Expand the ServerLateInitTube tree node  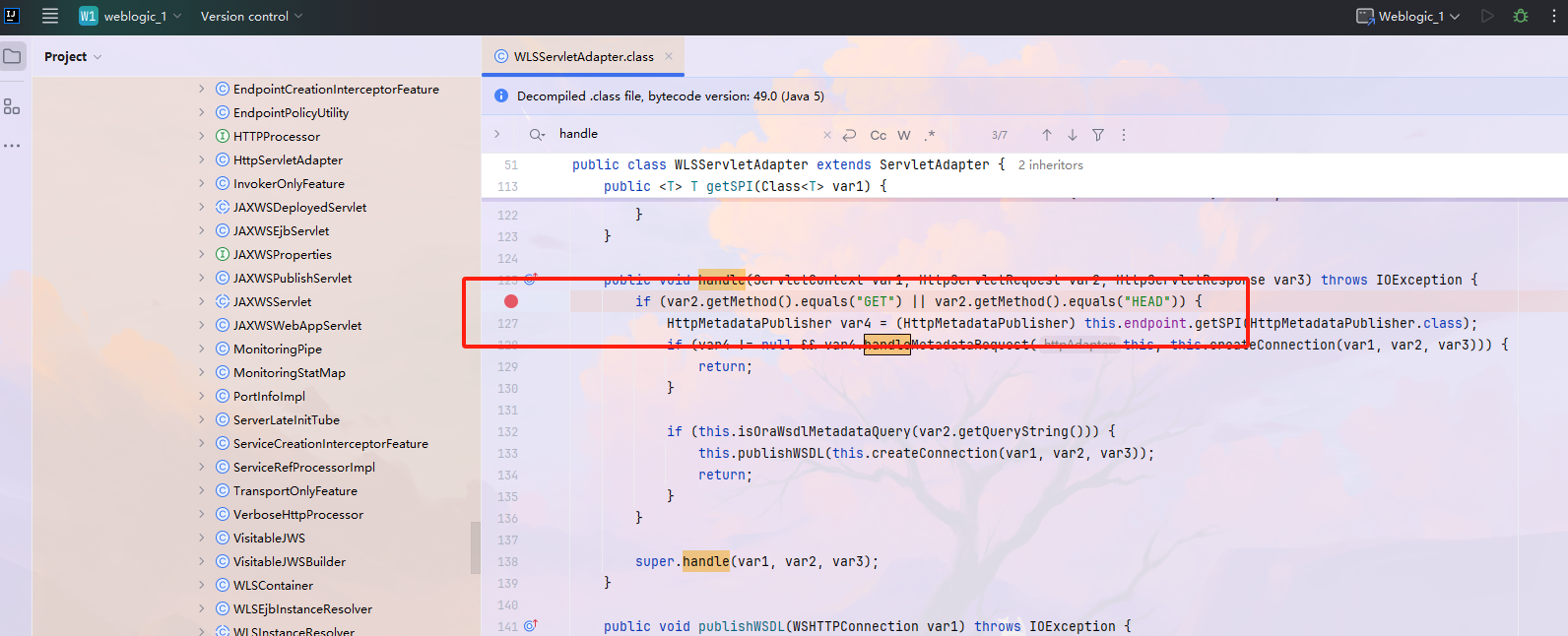pos(202,419)
